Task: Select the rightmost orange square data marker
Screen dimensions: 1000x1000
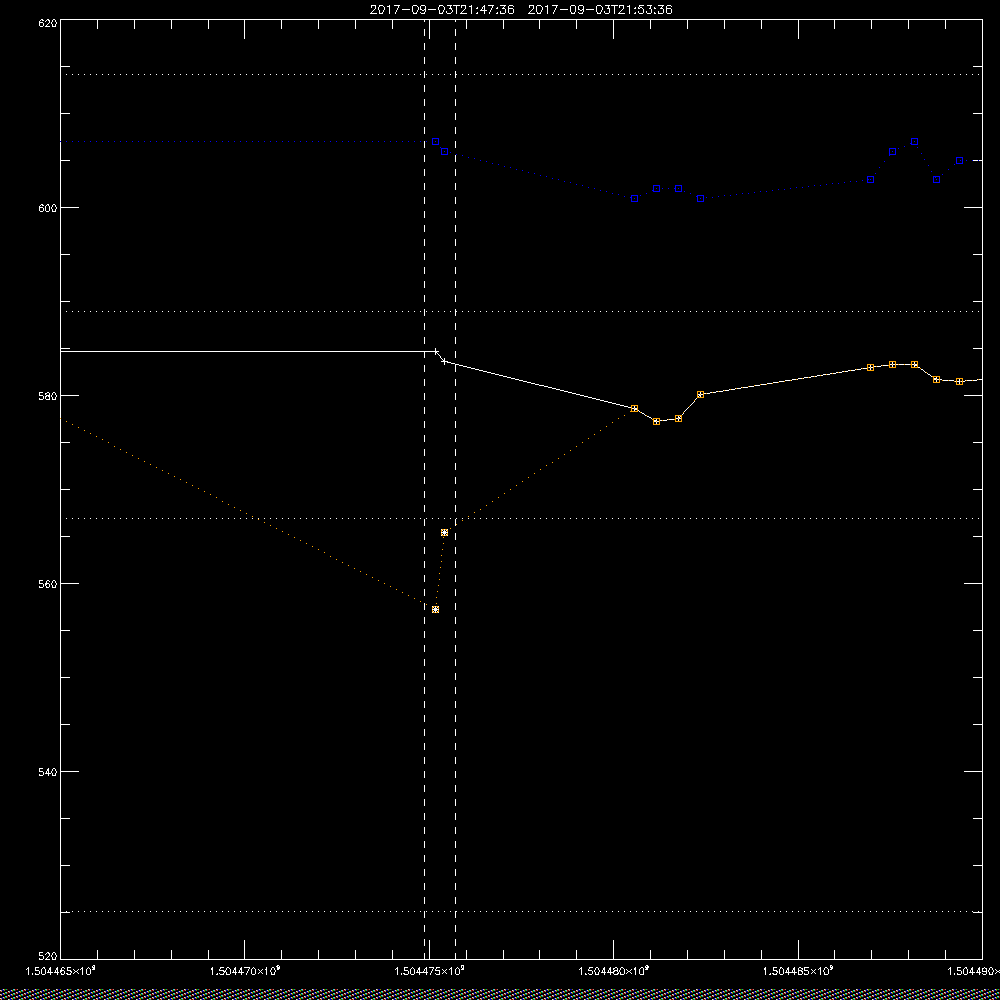Action: coord(959,381)
